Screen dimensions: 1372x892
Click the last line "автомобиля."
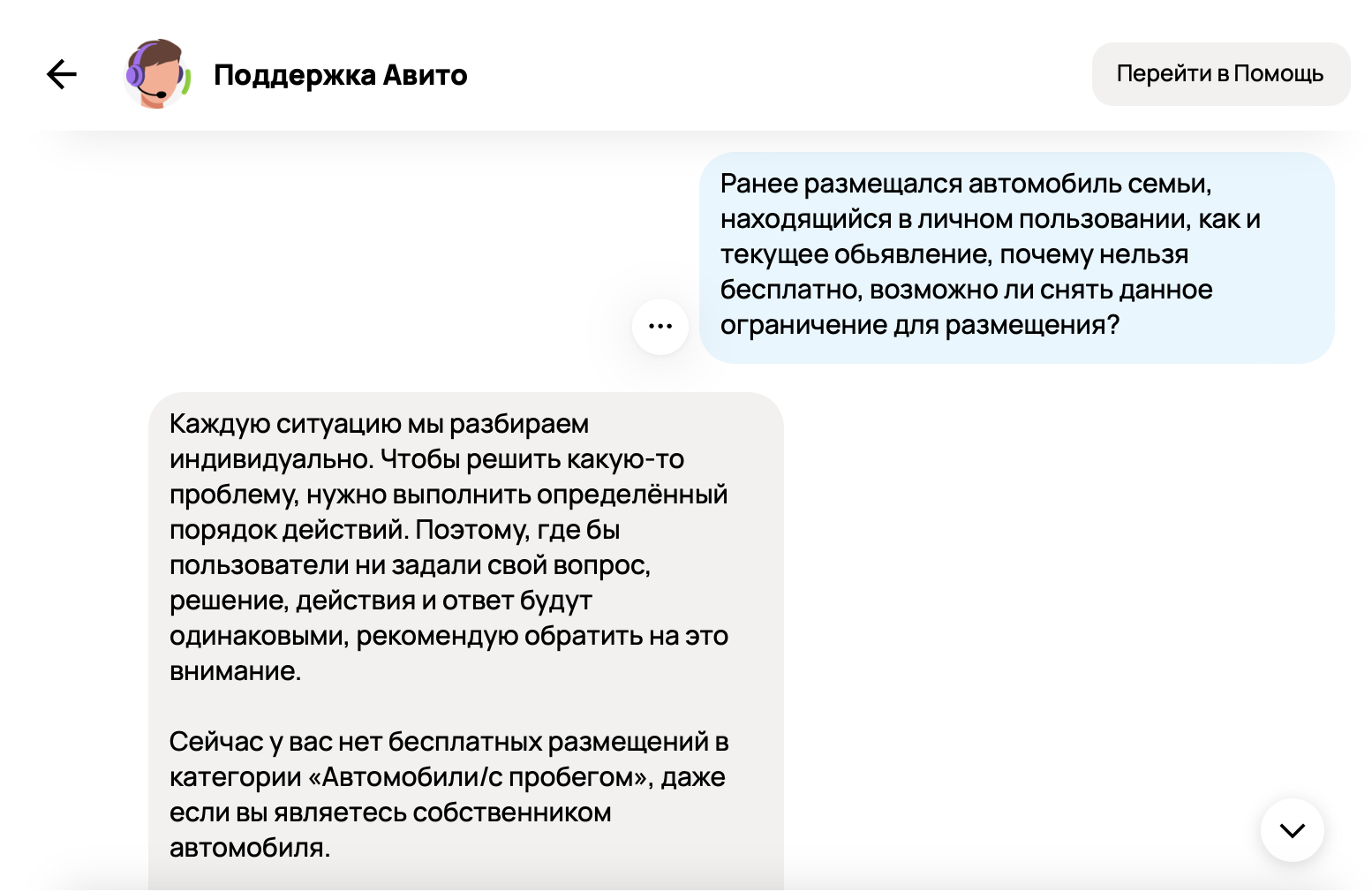coord(250,848)
